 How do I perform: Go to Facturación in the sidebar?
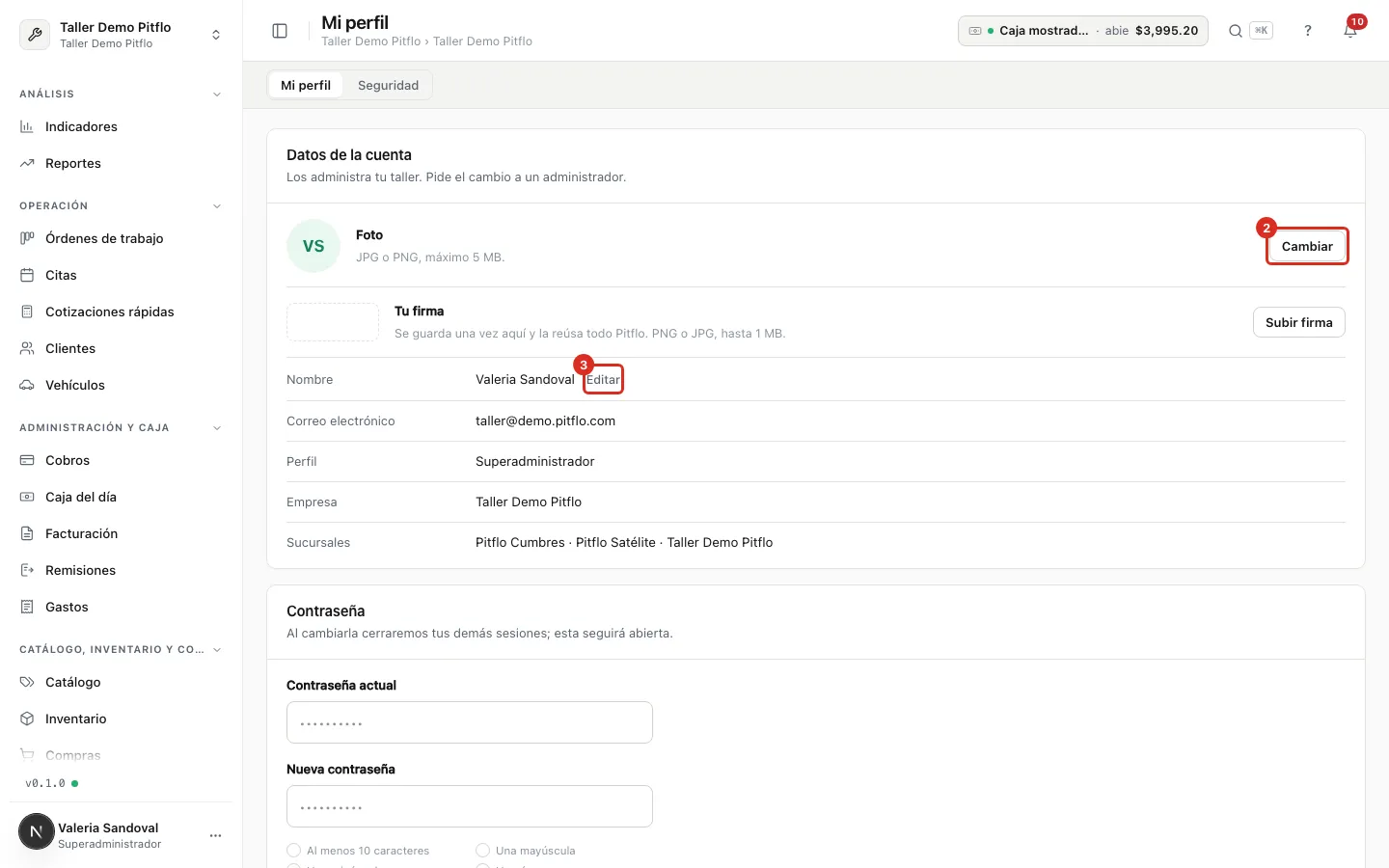[122, 533]
